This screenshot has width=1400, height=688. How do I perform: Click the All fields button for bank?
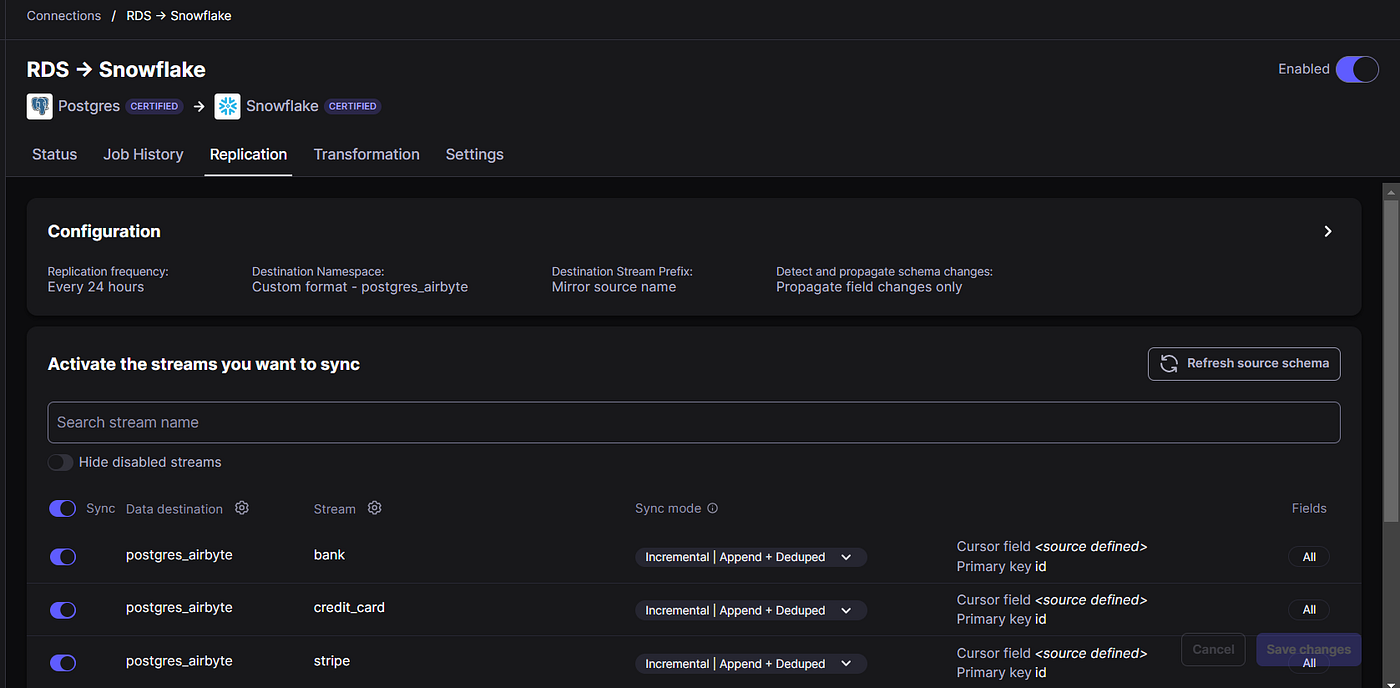click(x=1309, y=557)
